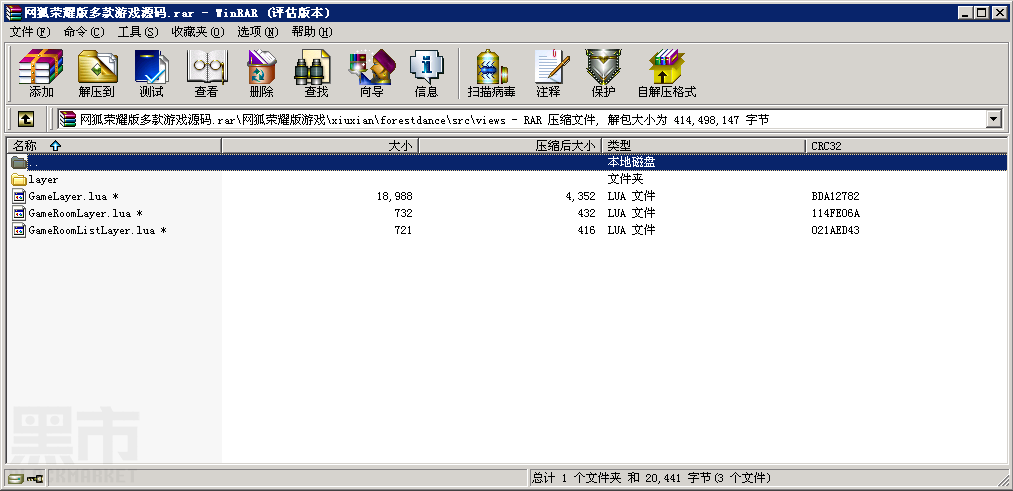
Task: Click the 自解压格式 (SFX) icon
Action: pyautogui.click(x=667, y=73)
